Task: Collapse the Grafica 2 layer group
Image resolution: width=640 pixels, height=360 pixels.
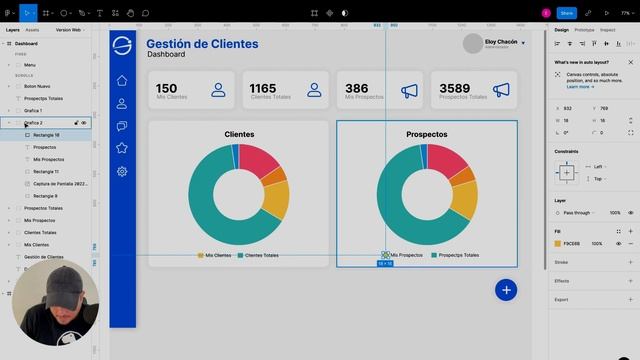Action: pyautogui.click(x=9, y=122)
